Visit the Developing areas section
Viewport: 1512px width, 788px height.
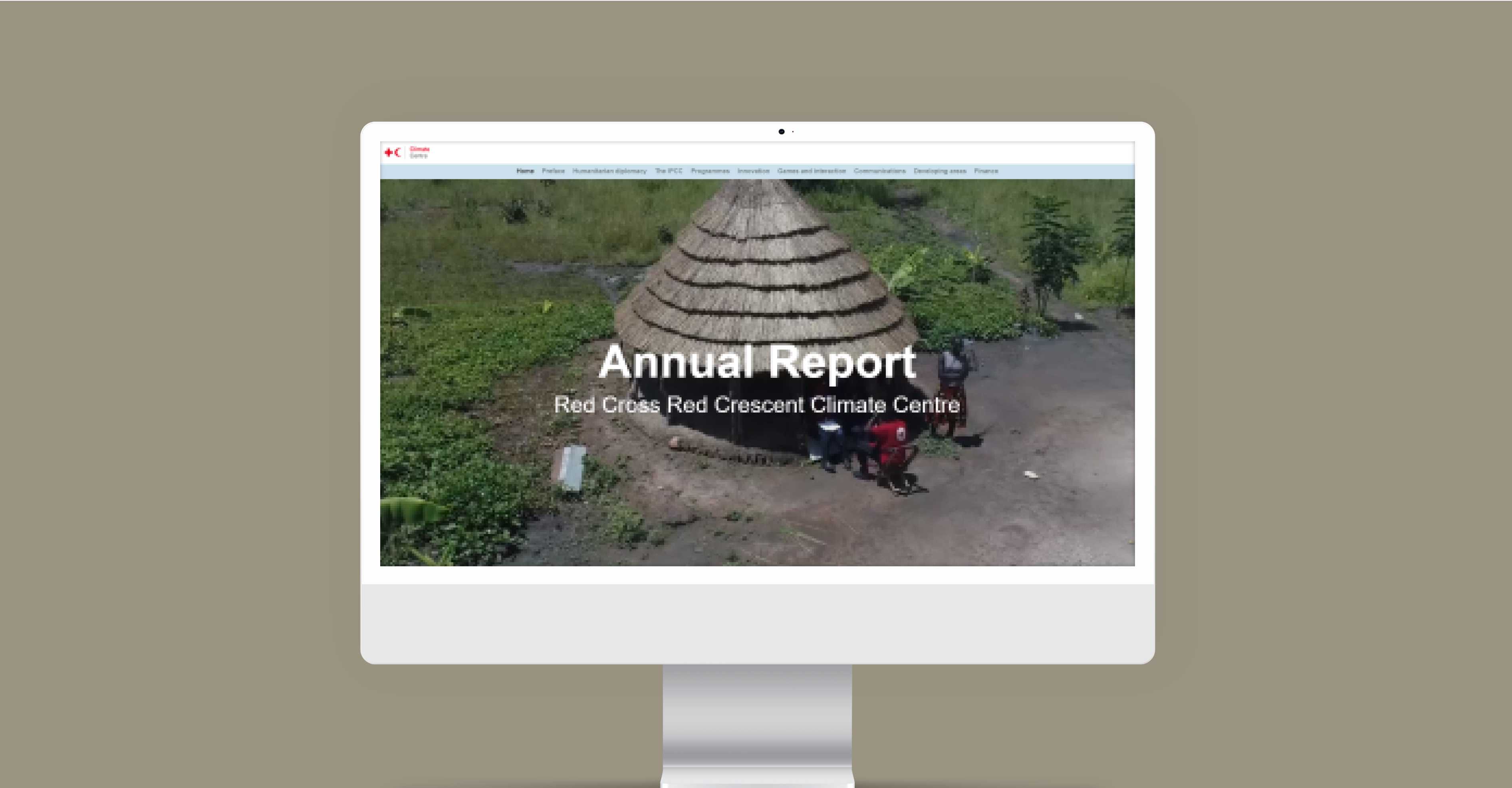click(x=939, y=171)
